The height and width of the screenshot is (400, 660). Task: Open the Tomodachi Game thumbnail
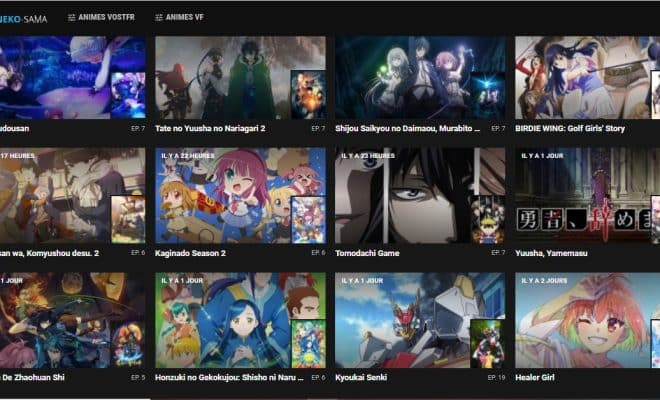[x=420, y=195]
